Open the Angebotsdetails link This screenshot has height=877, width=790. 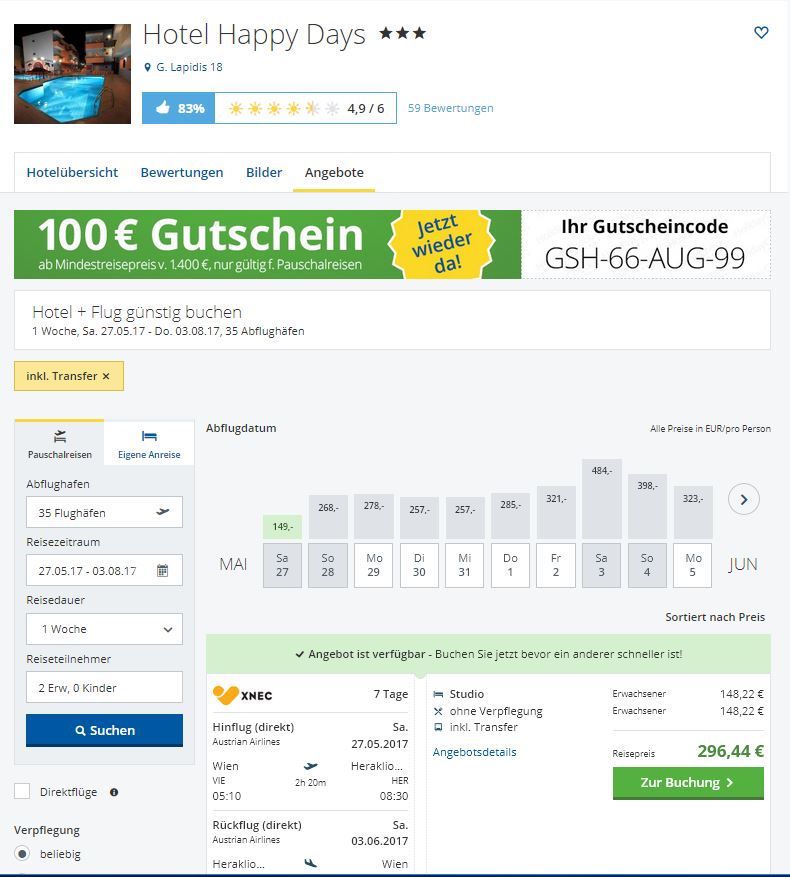coord(474,752)
